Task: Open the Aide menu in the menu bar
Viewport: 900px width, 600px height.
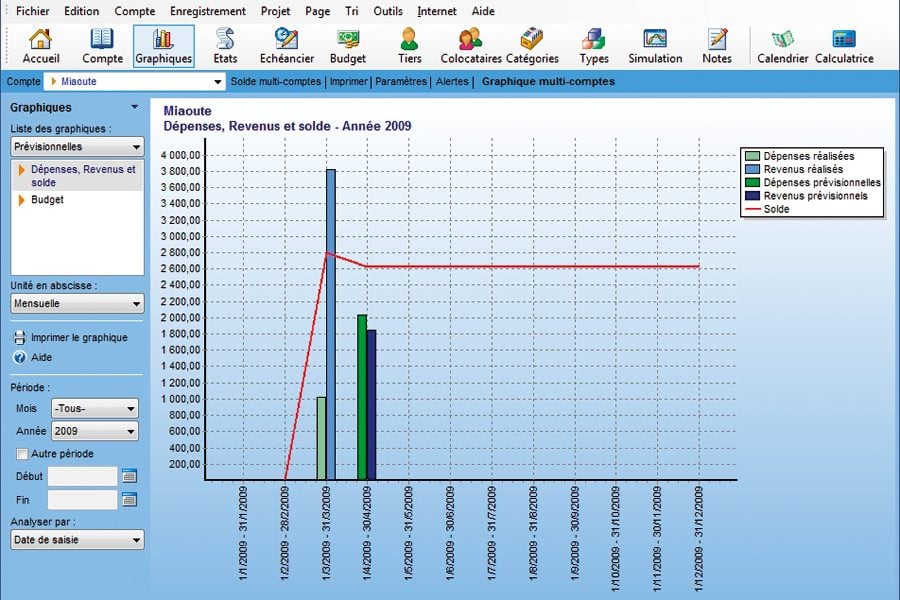Action: click(483, 11)
